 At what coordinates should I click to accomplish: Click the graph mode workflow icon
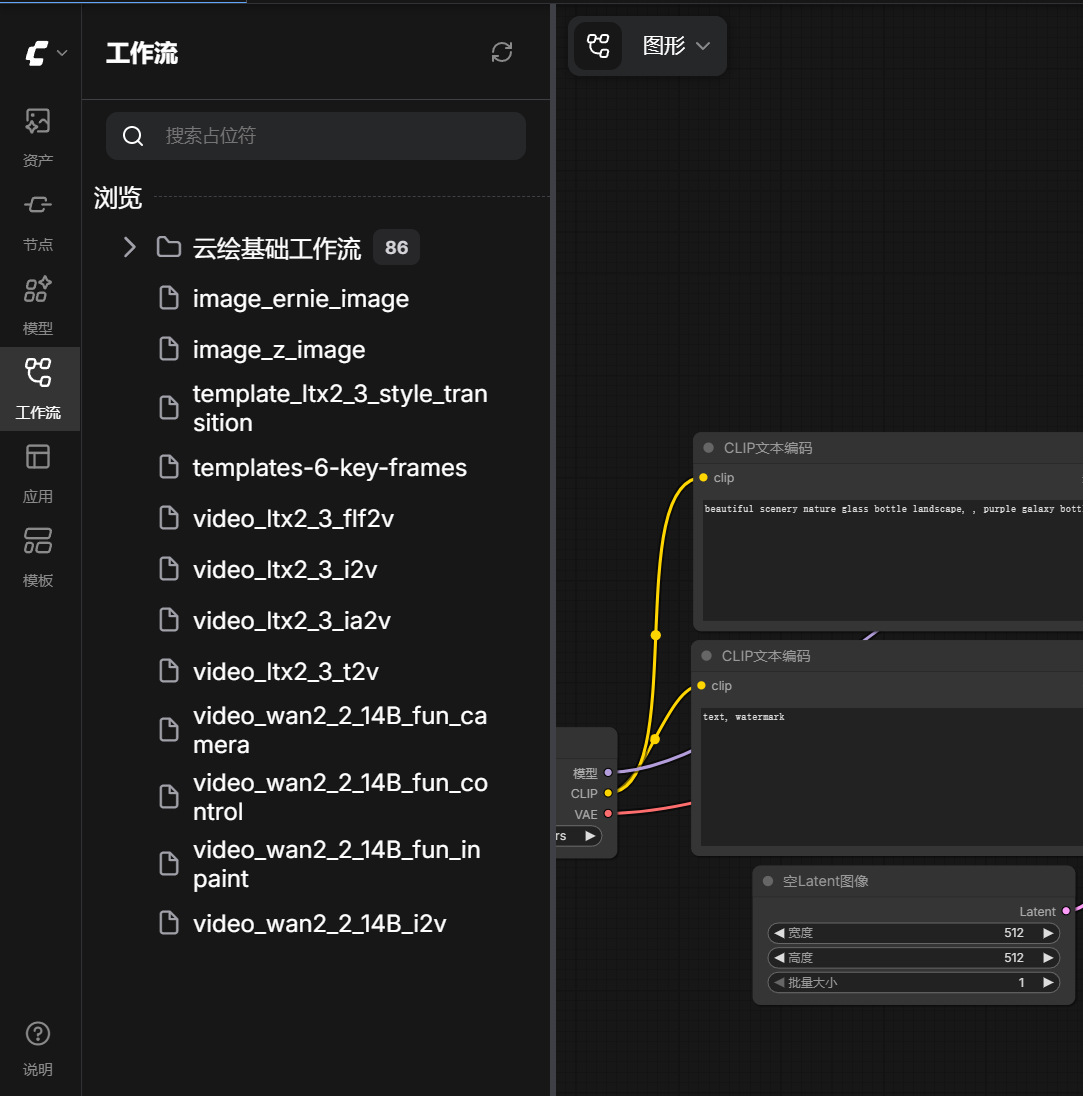coord(598,46)
